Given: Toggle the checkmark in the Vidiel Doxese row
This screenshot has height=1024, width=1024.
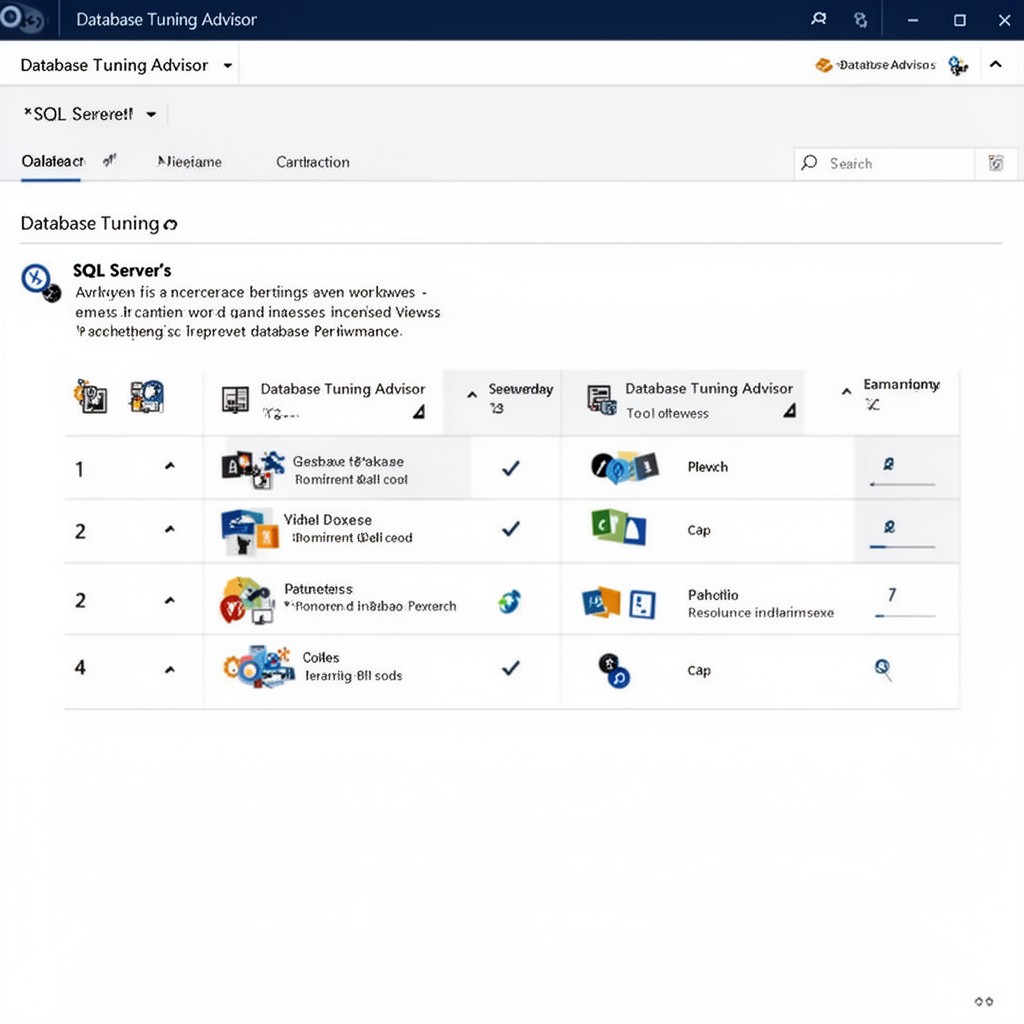Looking at the screenshot, I should coord(511,528).
